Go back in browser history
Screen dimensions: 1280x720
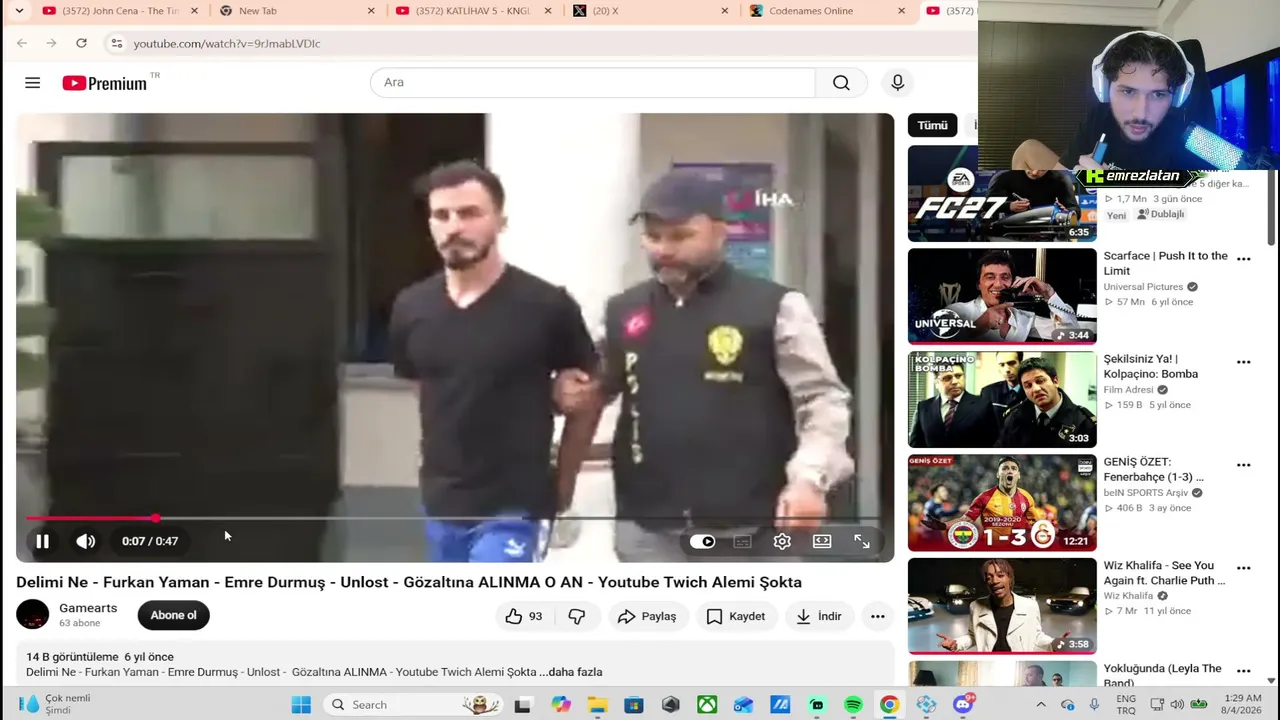22,43
